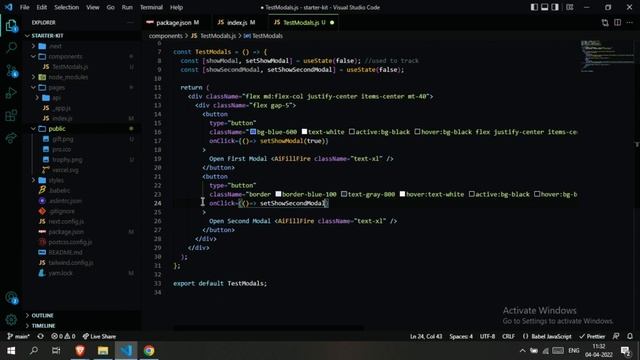This screenshot has height=360, width=640.
Task: Open the Selection menu
Action: pos(67,7)
